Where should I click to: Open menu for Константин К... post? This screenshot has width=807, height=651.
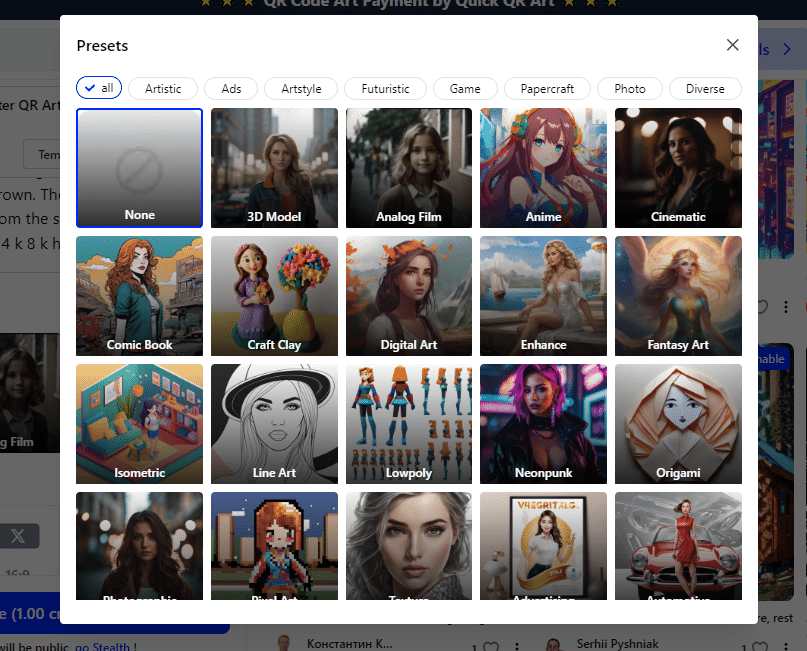[517, 646]
